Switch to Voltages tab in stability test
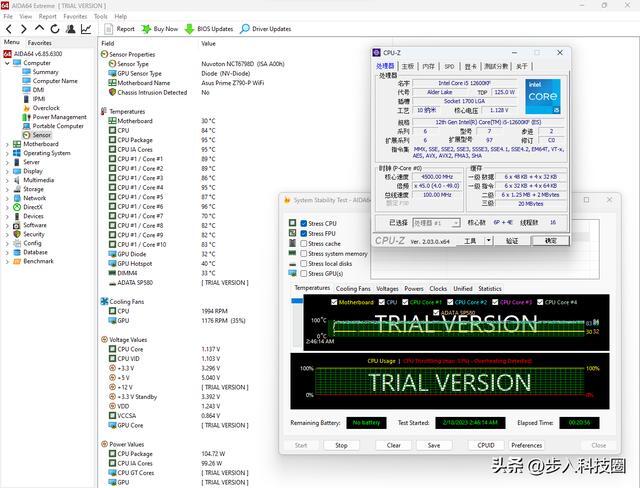Image resolution: width=640 pixels, height=488 pixels. [x=387, y=288]
